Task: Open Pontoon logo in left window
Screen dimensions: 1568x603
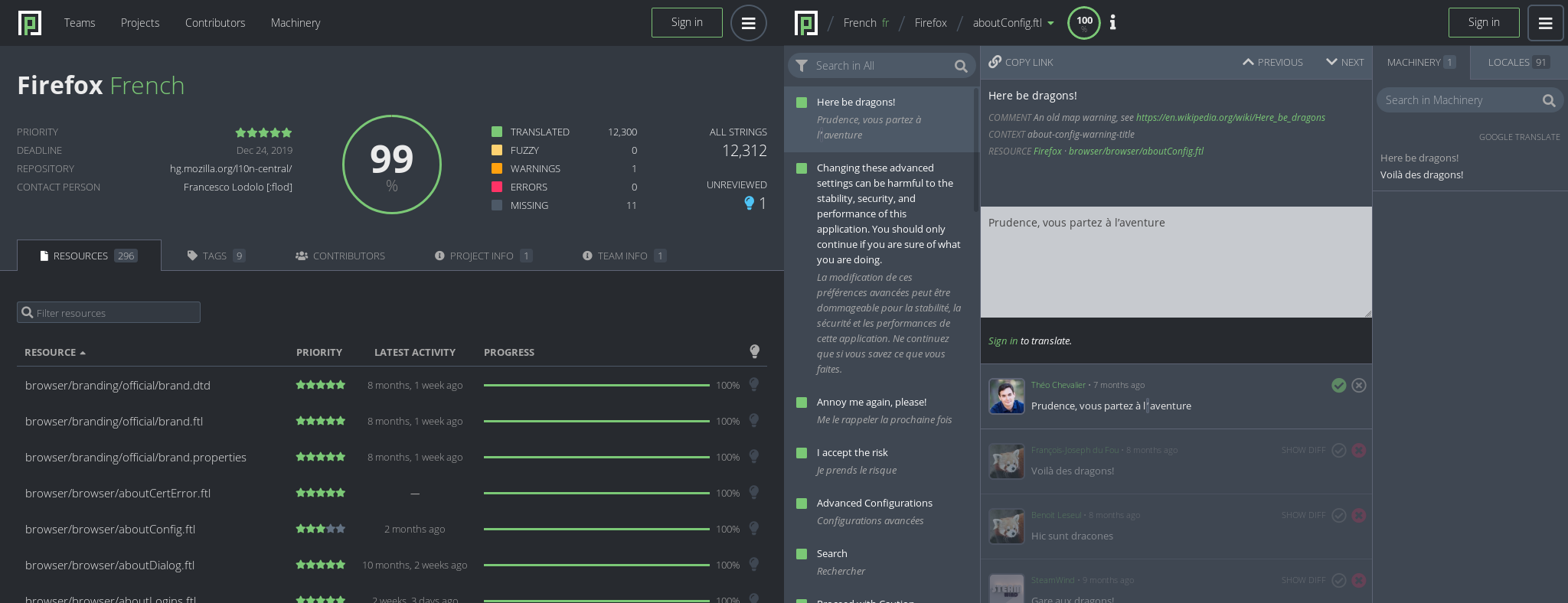Action: 30,23
